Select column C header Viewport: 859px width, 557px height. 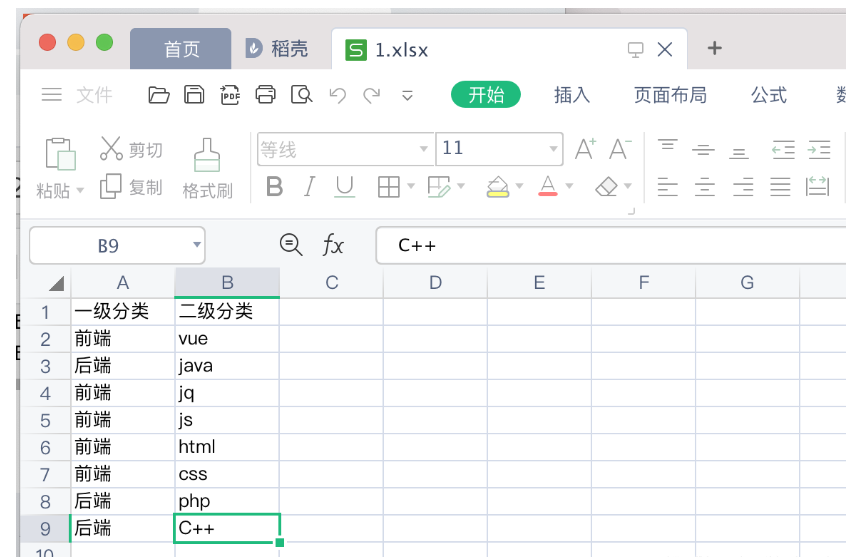click(331, 283)
